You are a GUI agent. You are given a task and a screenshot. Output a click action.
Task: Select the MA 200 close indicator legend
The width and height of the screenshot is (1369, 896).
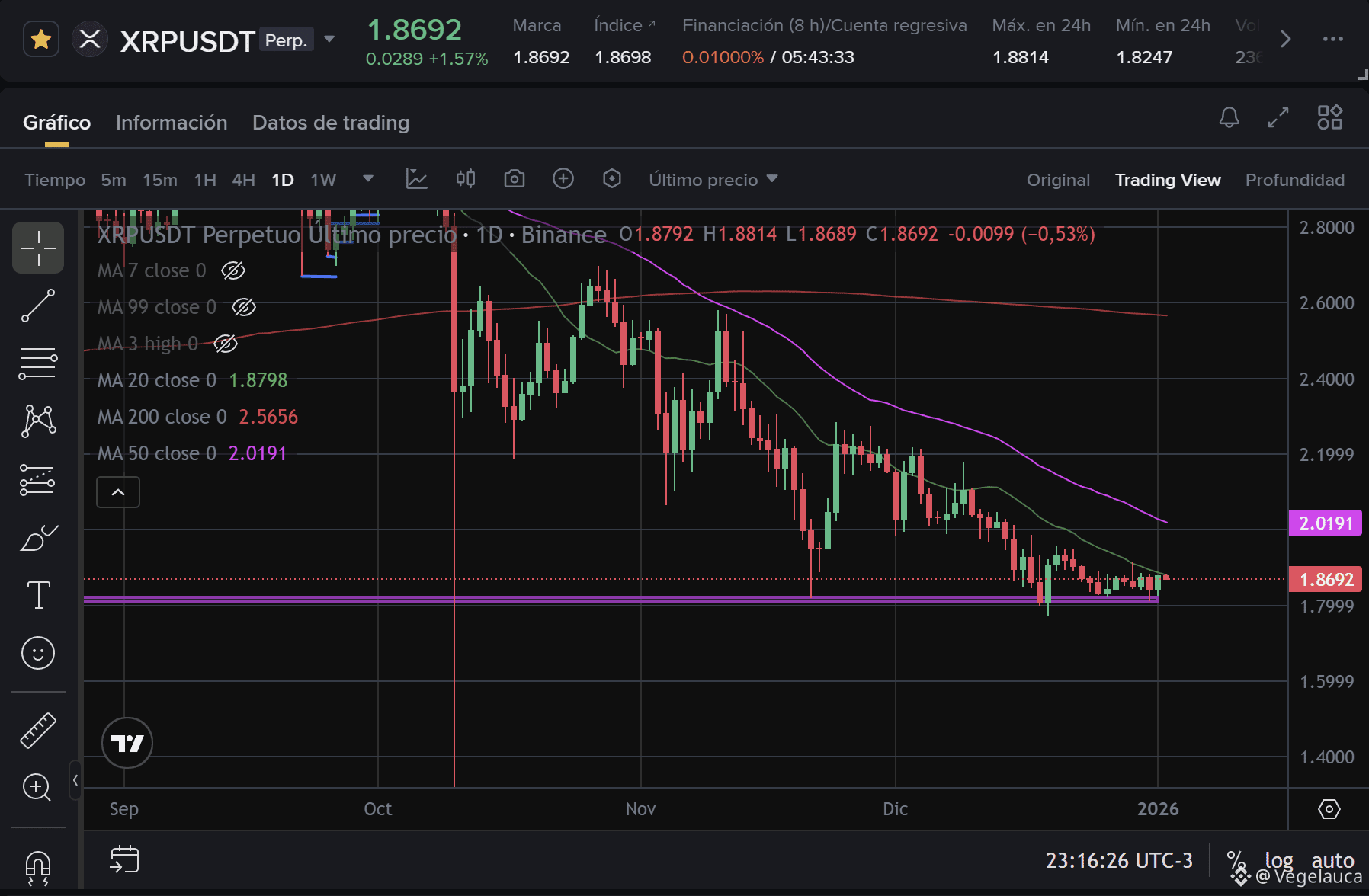tap(197, 417)
